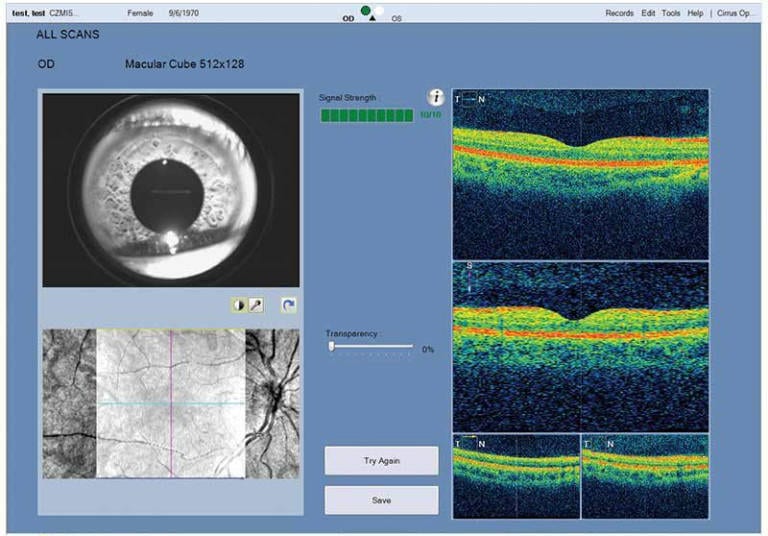Click the brightness/contrast half-circle icon
This screenshot has height=536, width=768.
click(239, 305)
